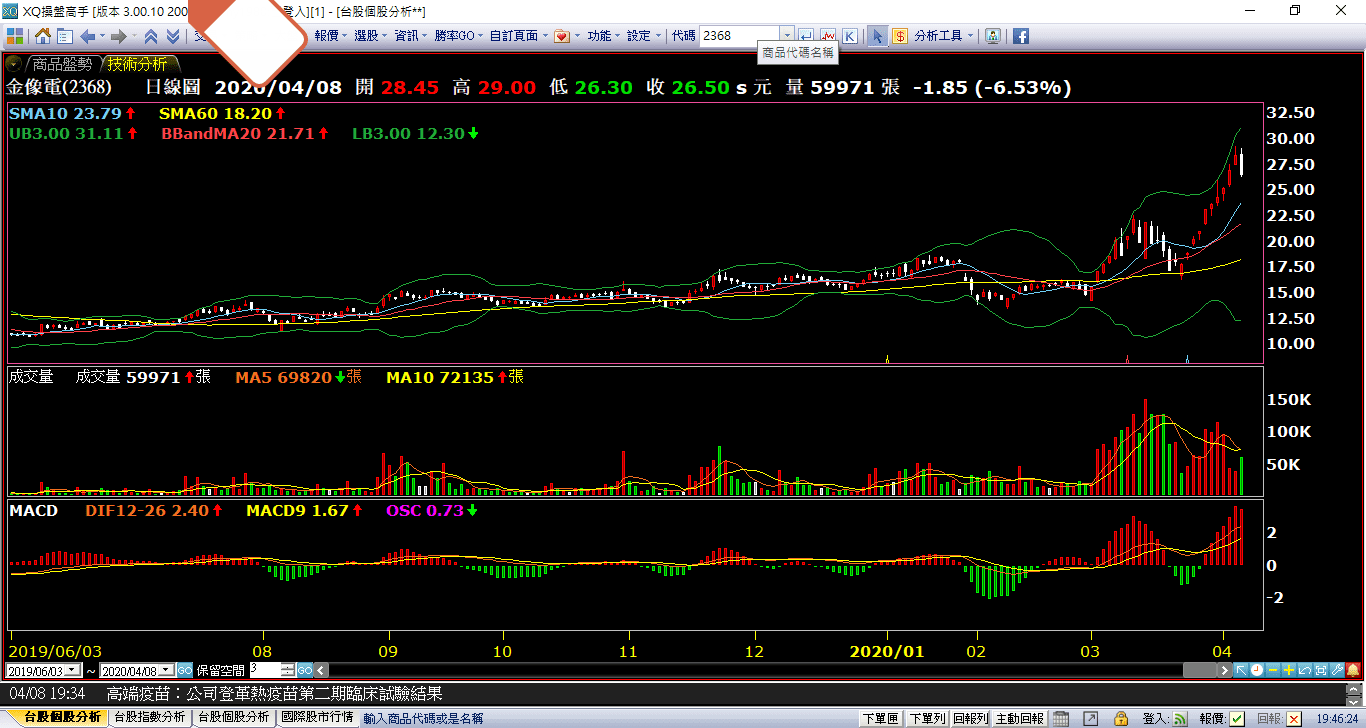Click the home icon in toolbar
The height and width of the screenshot is (728, 1366).
coord(43,36)
